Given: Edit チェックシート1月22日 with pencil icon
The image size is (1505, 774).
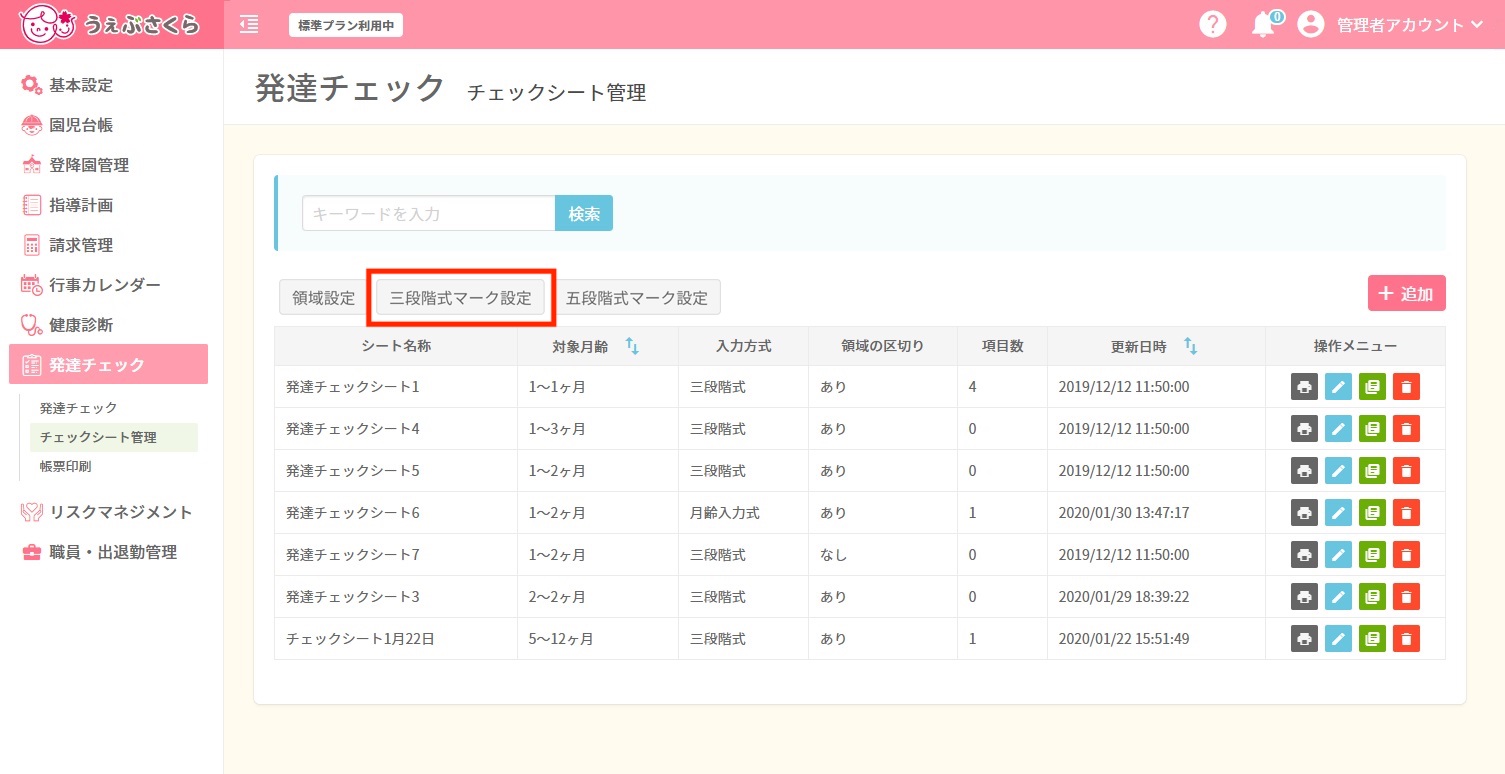Looking at the screenshot, I should point(1338,639).
